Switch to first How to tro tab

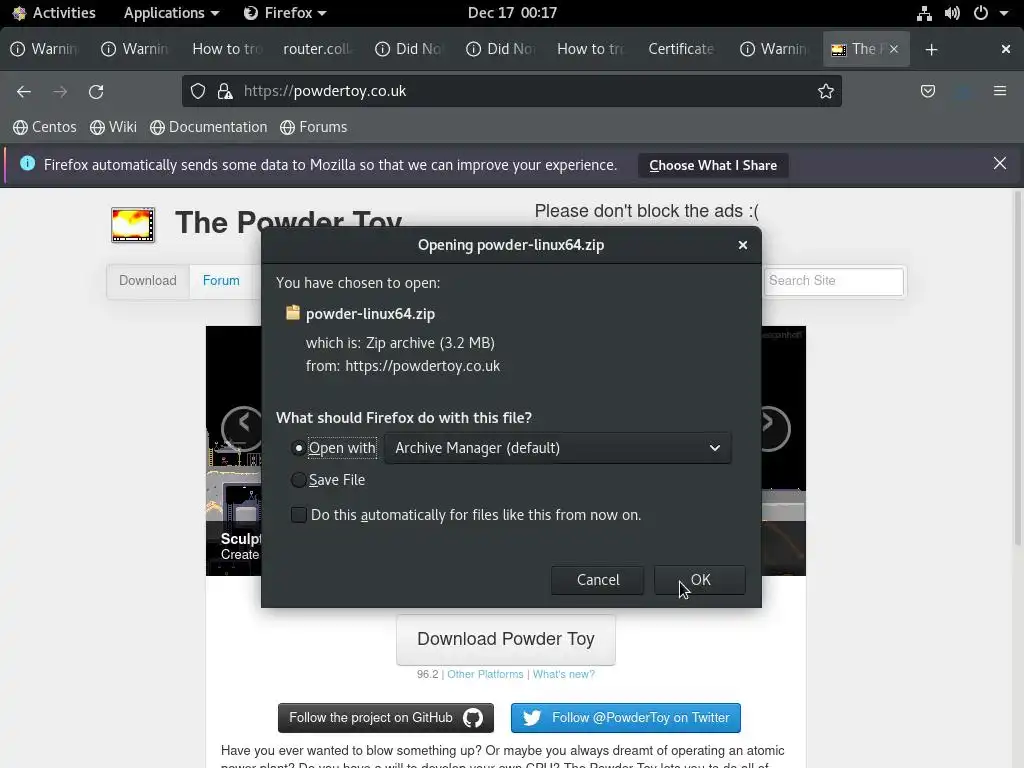point(226,49)
